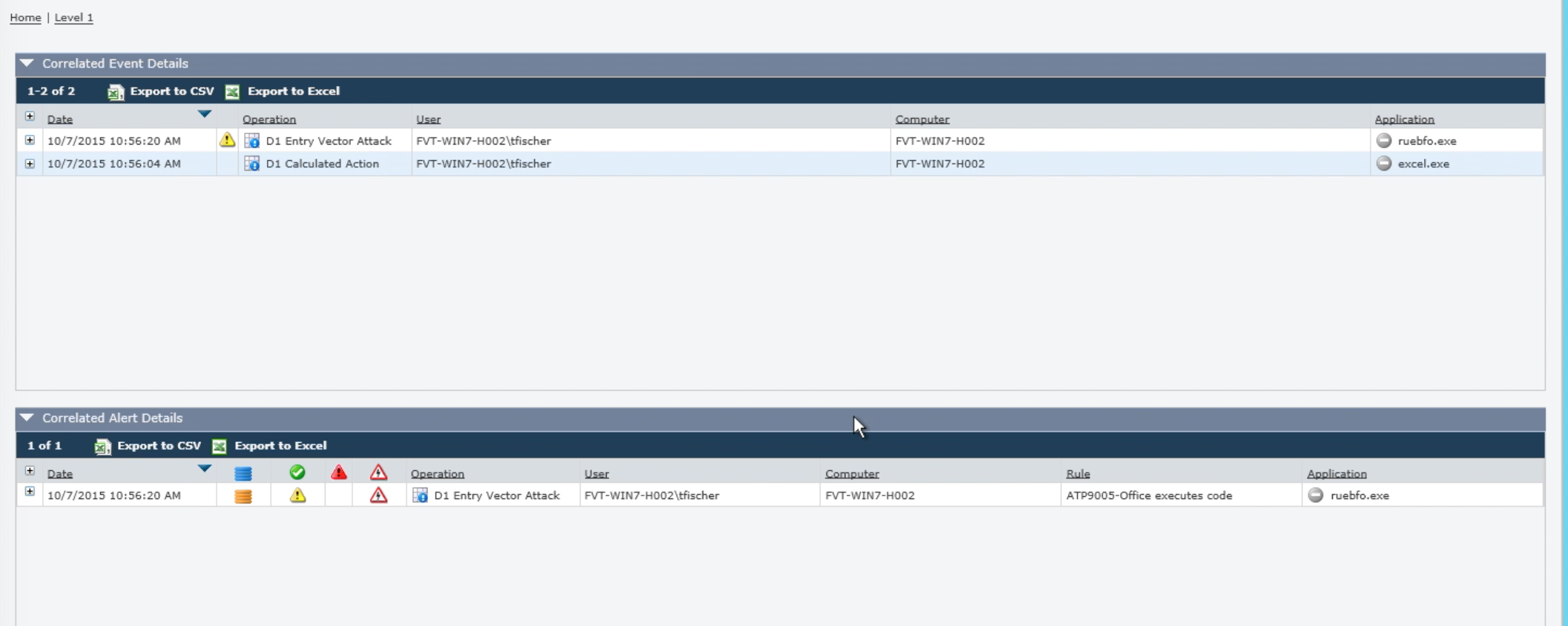Collapse the Correlated Alert Details panel

coord(27,418)
